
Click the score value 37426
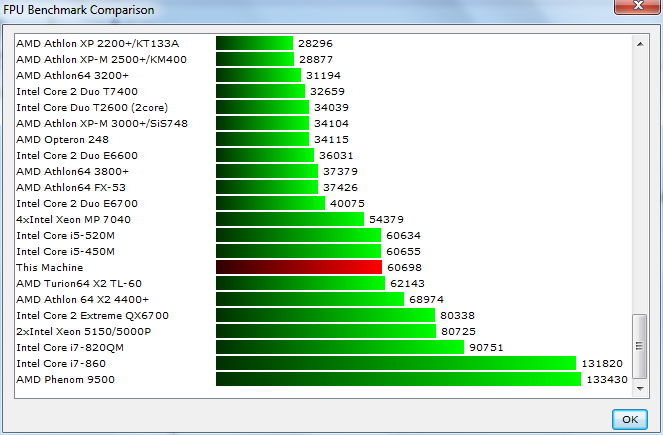point(340,187)
